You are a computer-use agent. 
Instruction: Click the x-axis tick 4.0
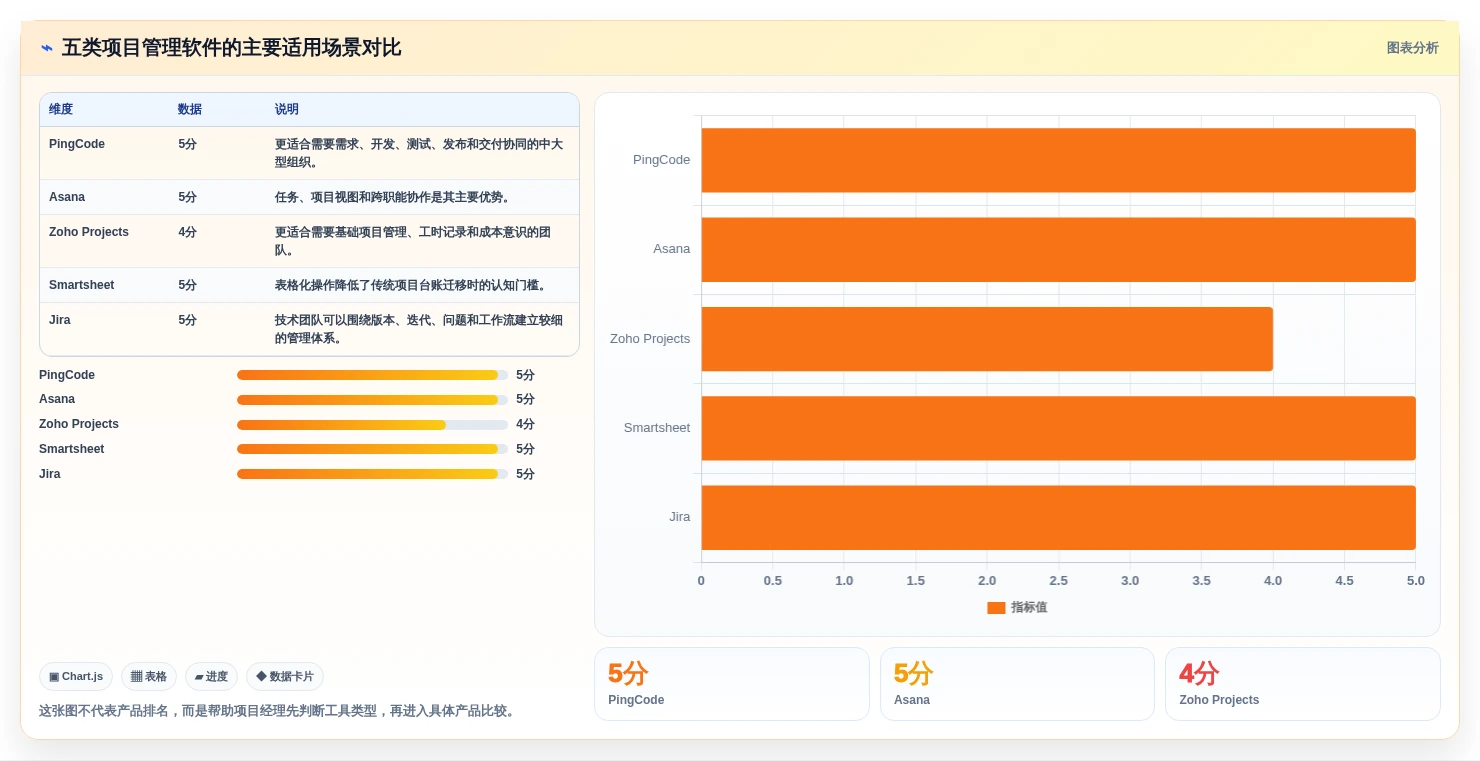click(1273, 581)
